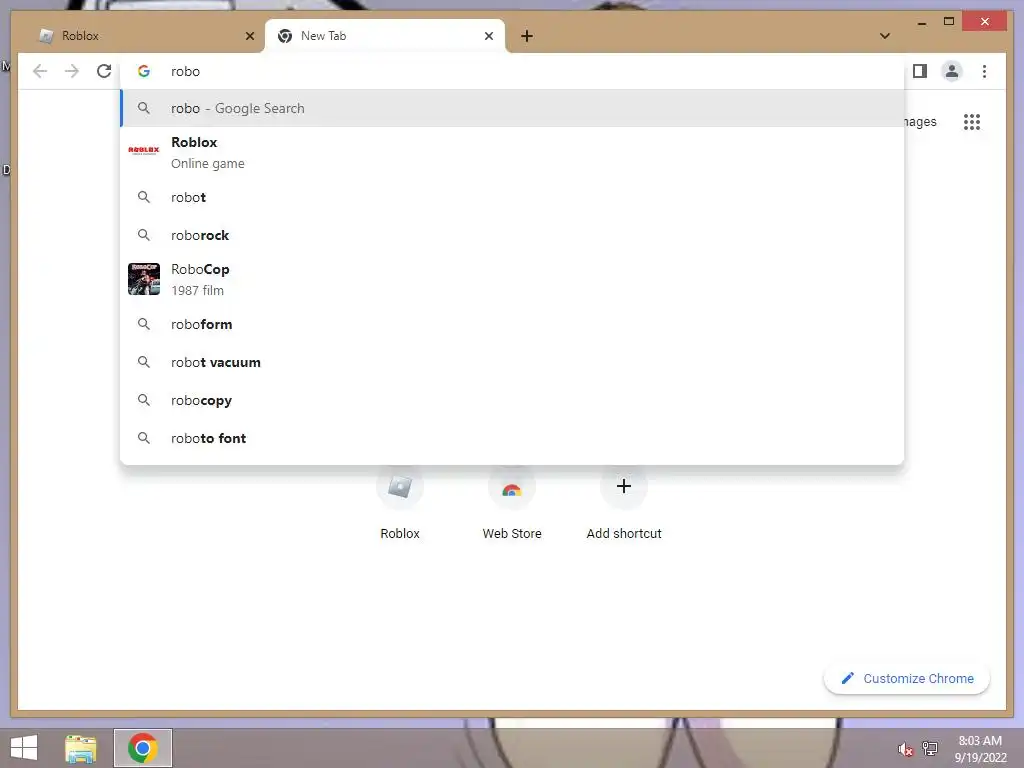
Task: Click the Roblox logo in suggestions
Action: (144, 150)
